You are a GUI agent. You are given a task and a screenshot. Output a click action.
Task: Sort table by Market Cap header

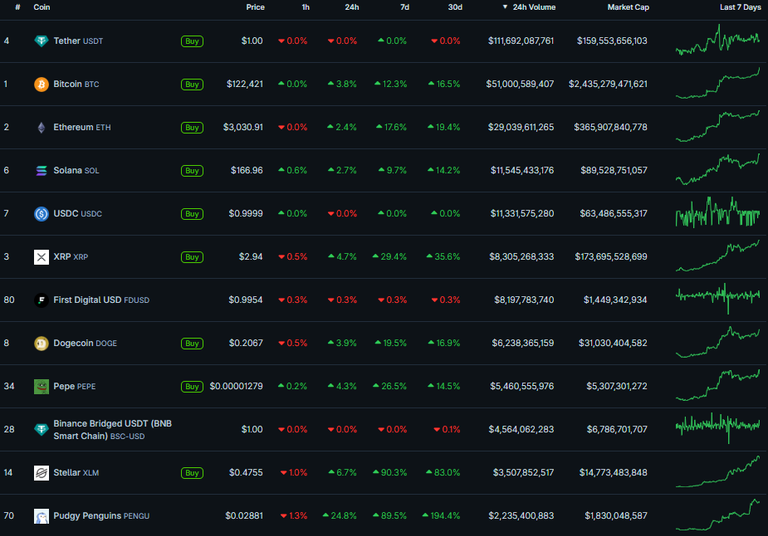click(628, 7)
